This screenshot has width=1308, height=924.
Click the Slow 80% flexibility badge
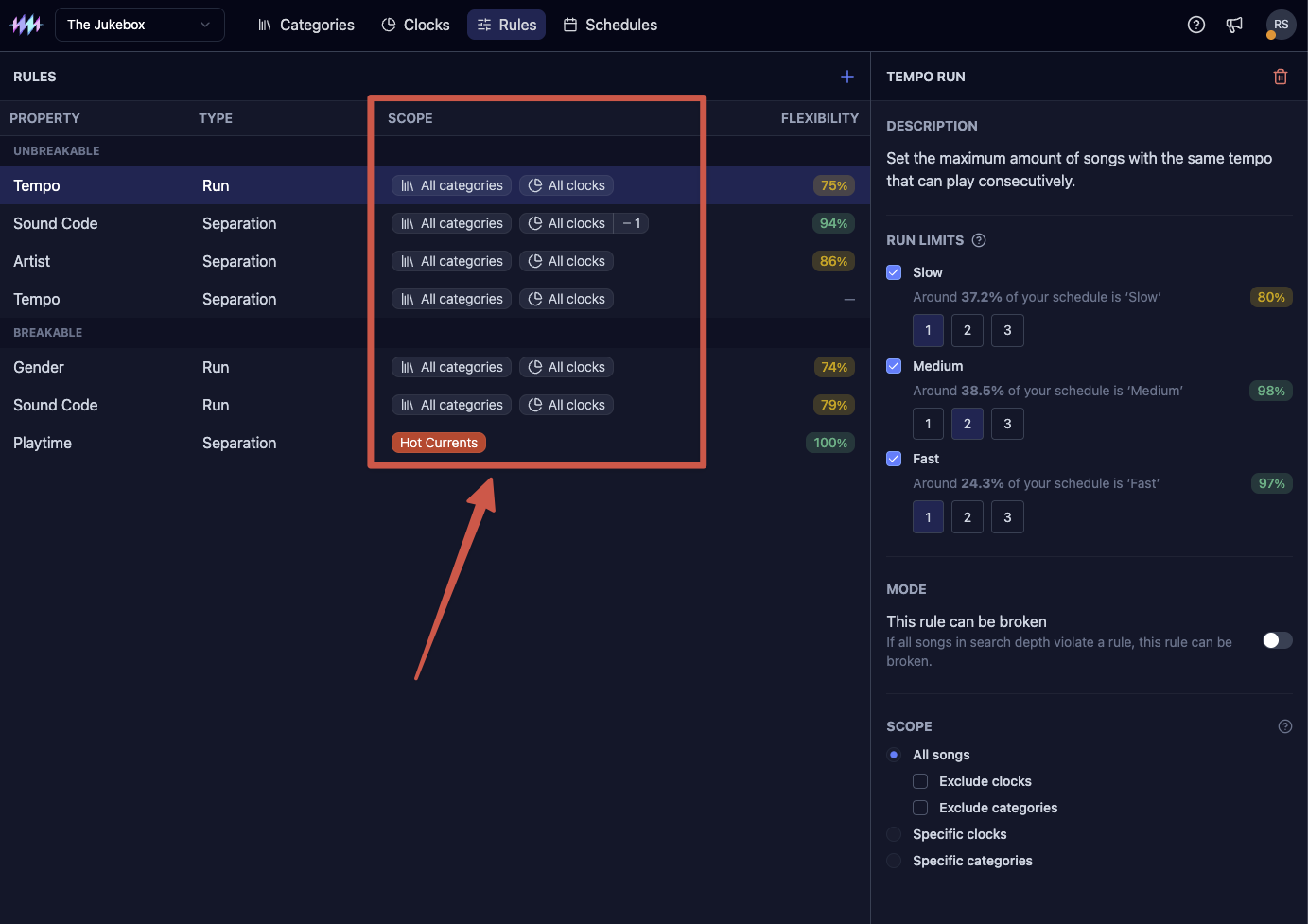click(x=1271, y=297)
